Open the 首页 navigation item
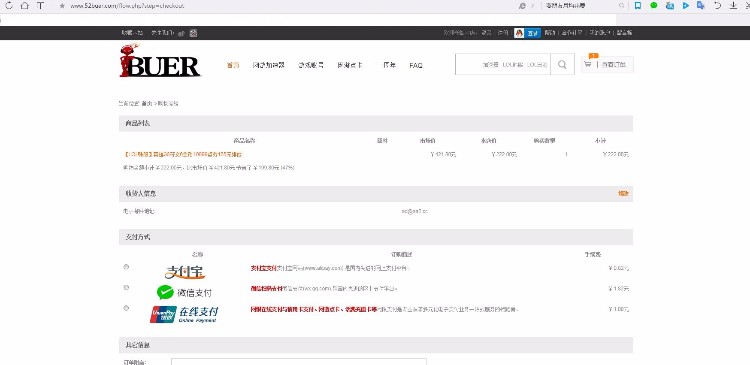This screenshot has width=750, height=365. pyautogui.click(x=233, y=65)
